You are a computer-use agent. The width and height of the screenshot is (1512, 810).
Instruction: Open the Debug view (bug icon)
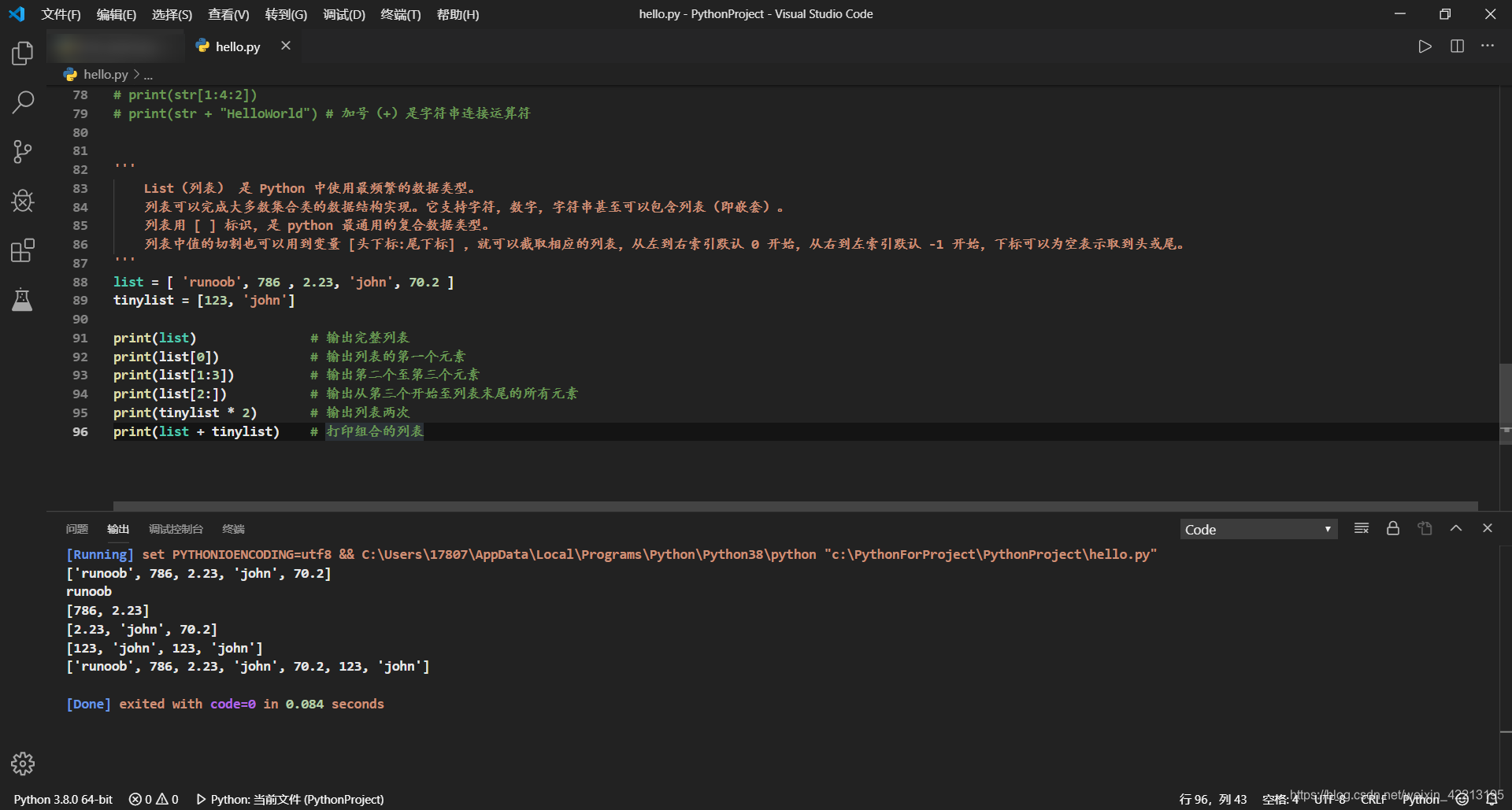[x=23, y=201]
